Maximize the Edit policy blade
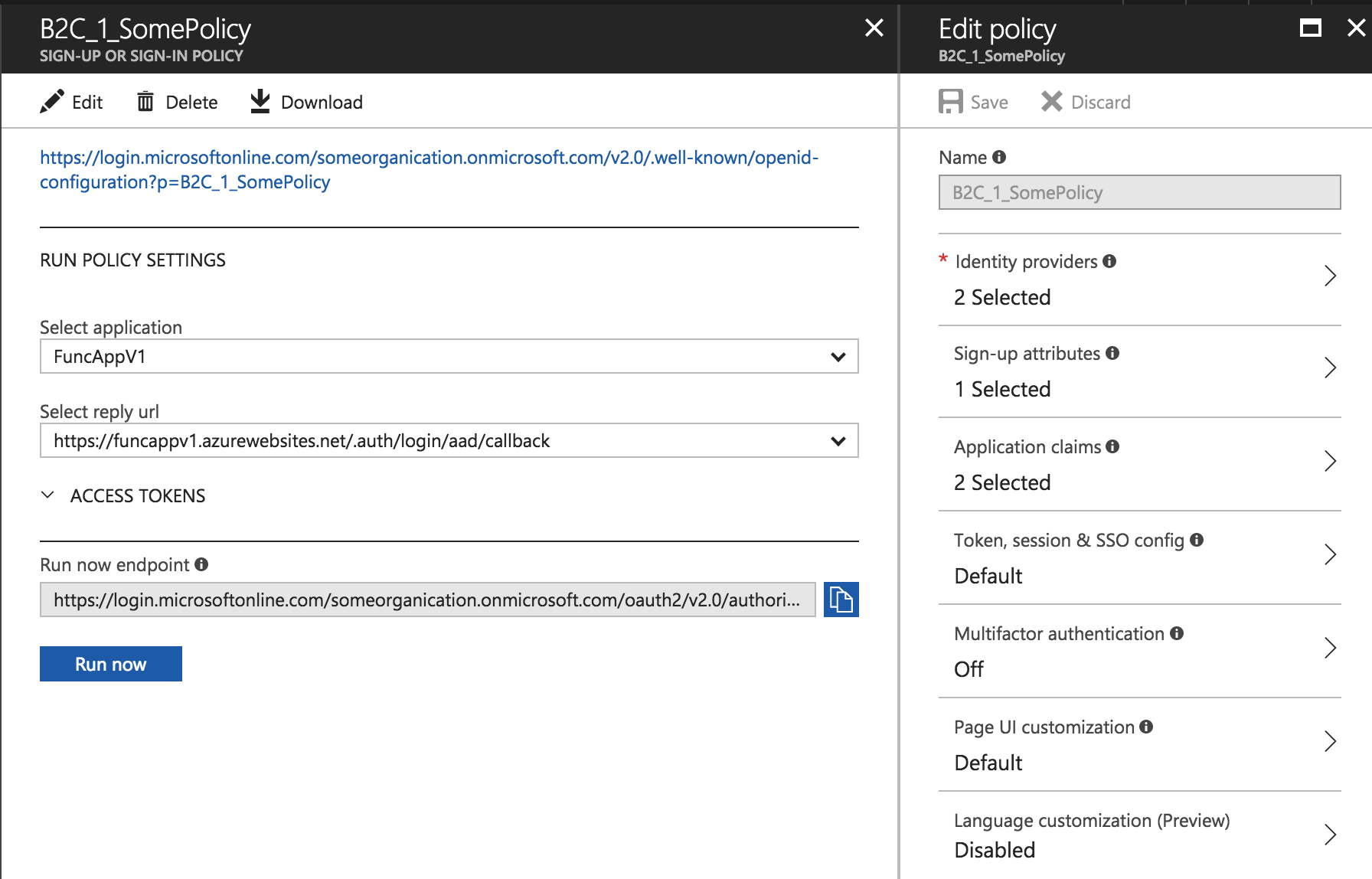Screen dimensions: 1372x879 pos(1311,28)
